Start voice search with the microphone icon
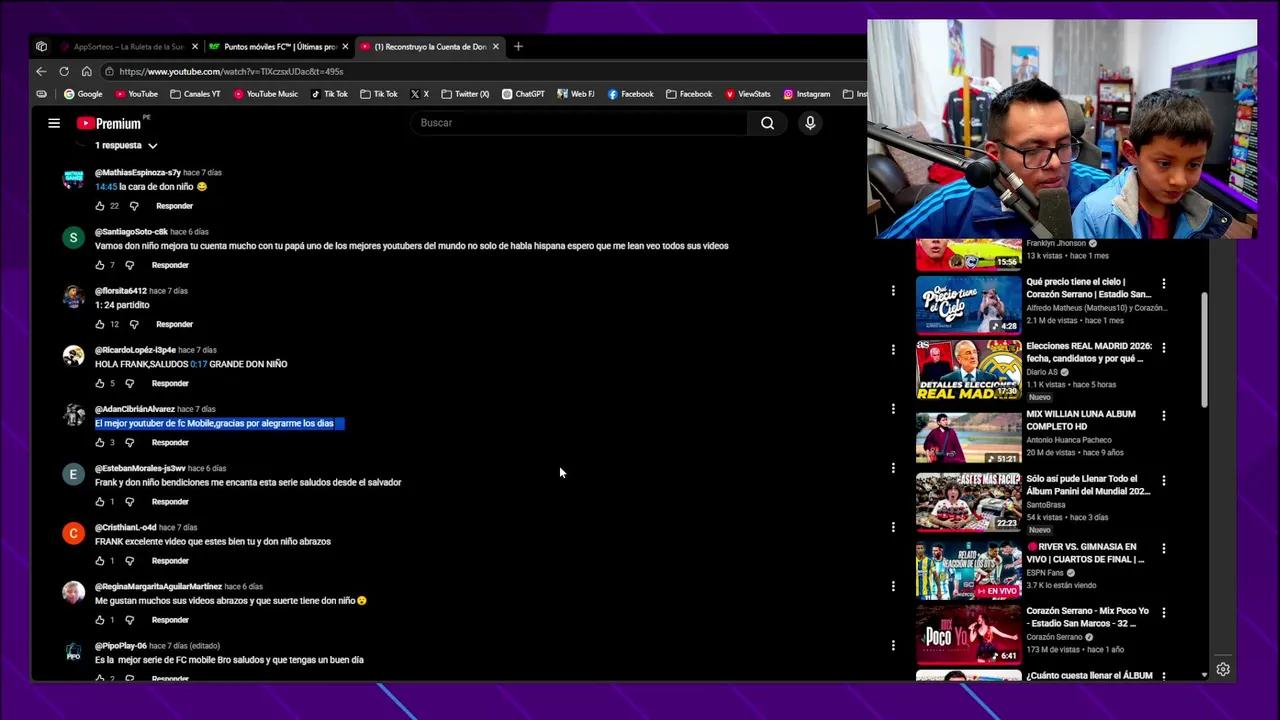The width and height of the screenshot is (1280, 720). 810,123
